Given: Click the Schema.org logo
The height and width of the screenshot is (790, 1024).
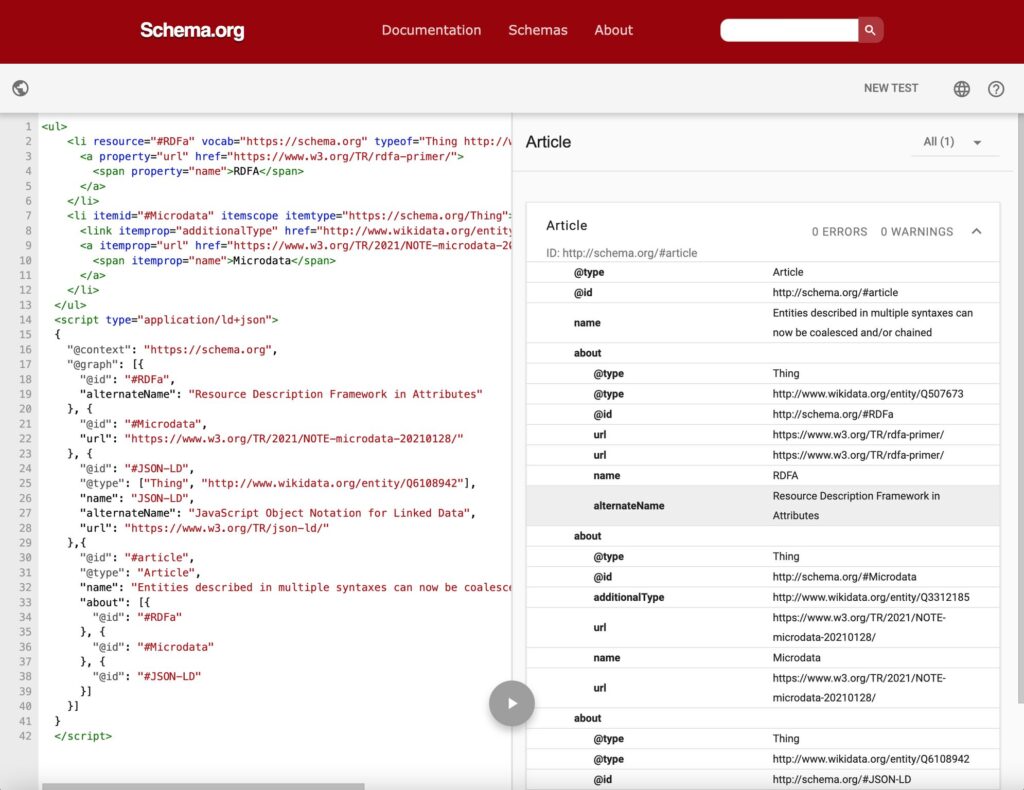Looking at the screenshot, I should pos(192,31).
